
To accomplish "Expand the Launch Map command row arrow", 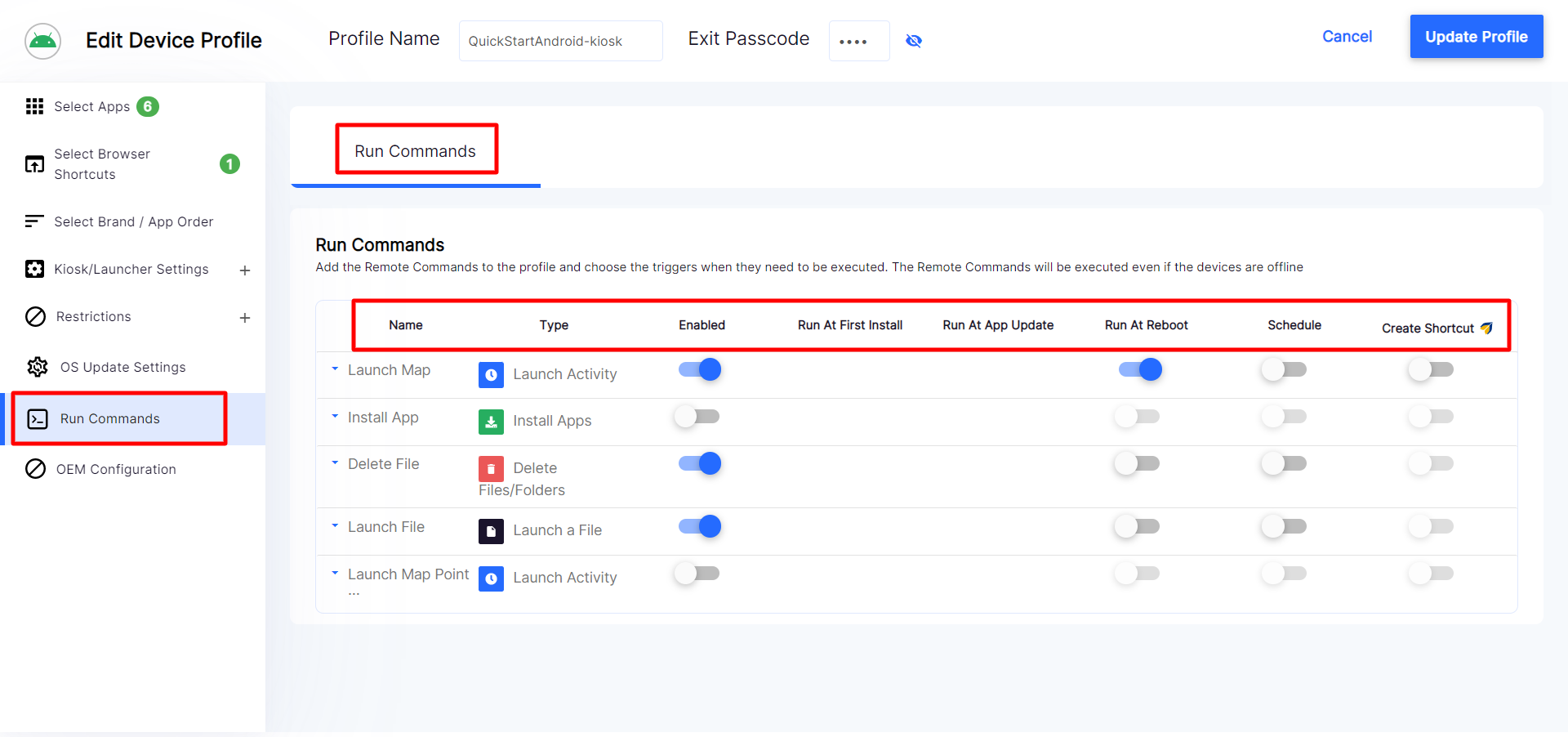I will tap(335, 369).
